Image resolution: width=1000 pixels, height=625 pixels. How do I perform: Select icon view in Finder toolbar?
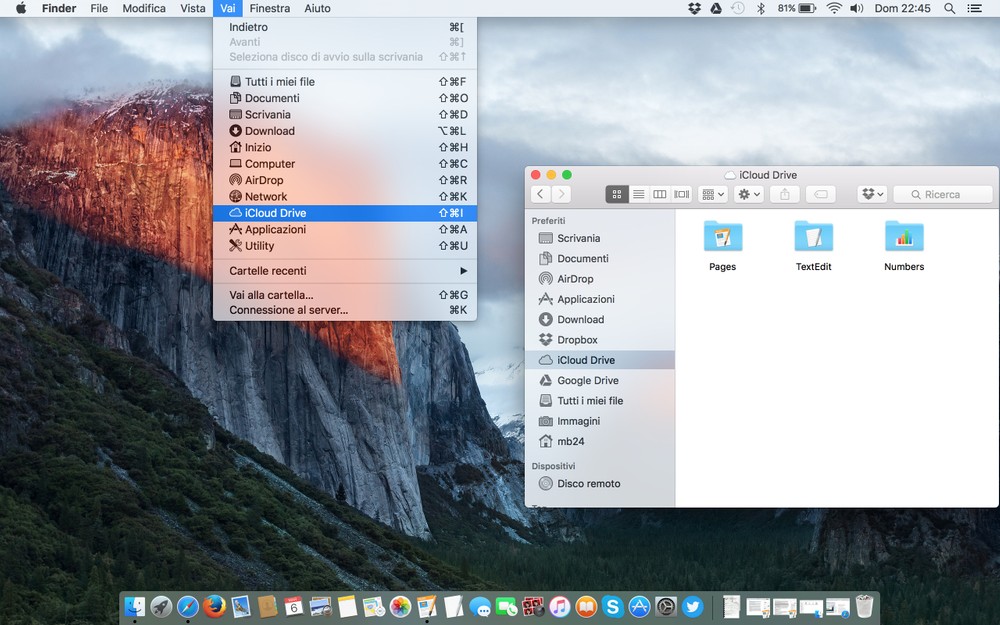click(617, 194)
